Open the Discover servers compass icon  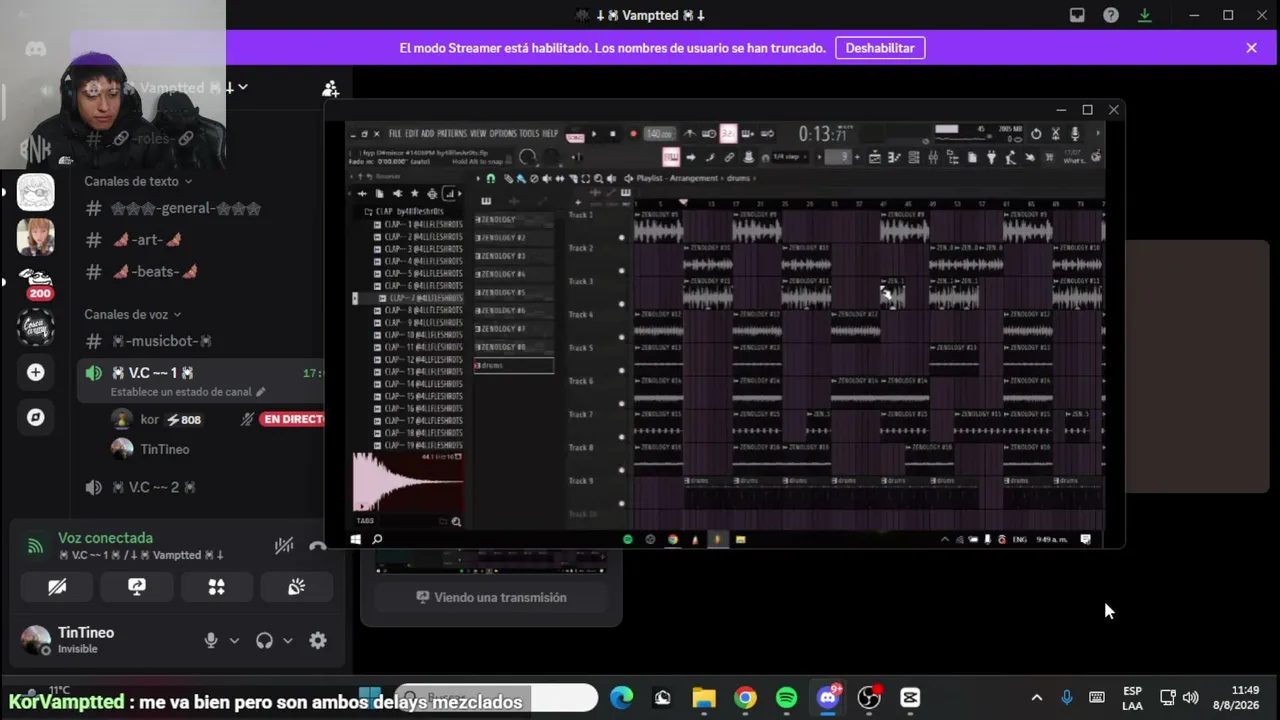tap(36, 417)
